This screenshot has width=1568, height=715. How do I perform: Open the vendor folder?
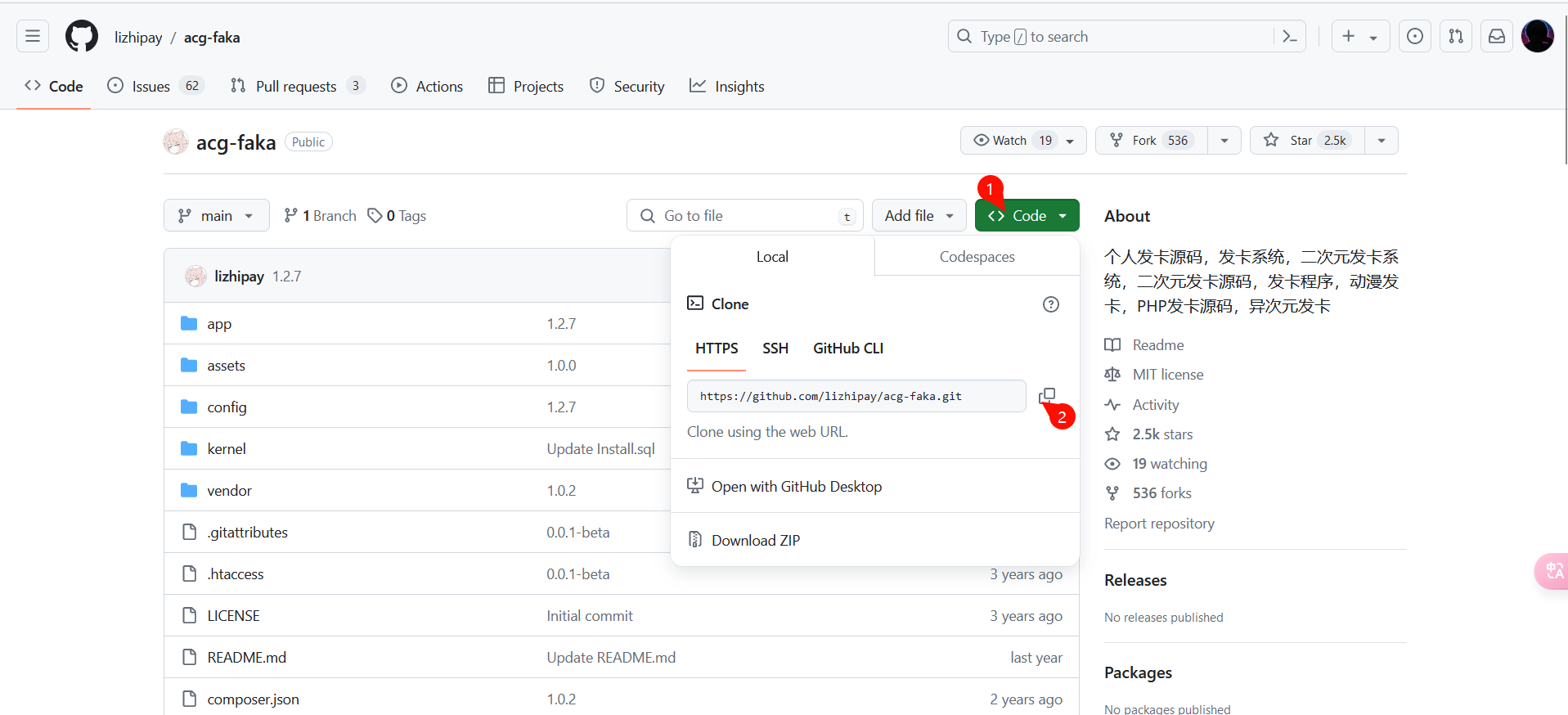click(229, 491)
